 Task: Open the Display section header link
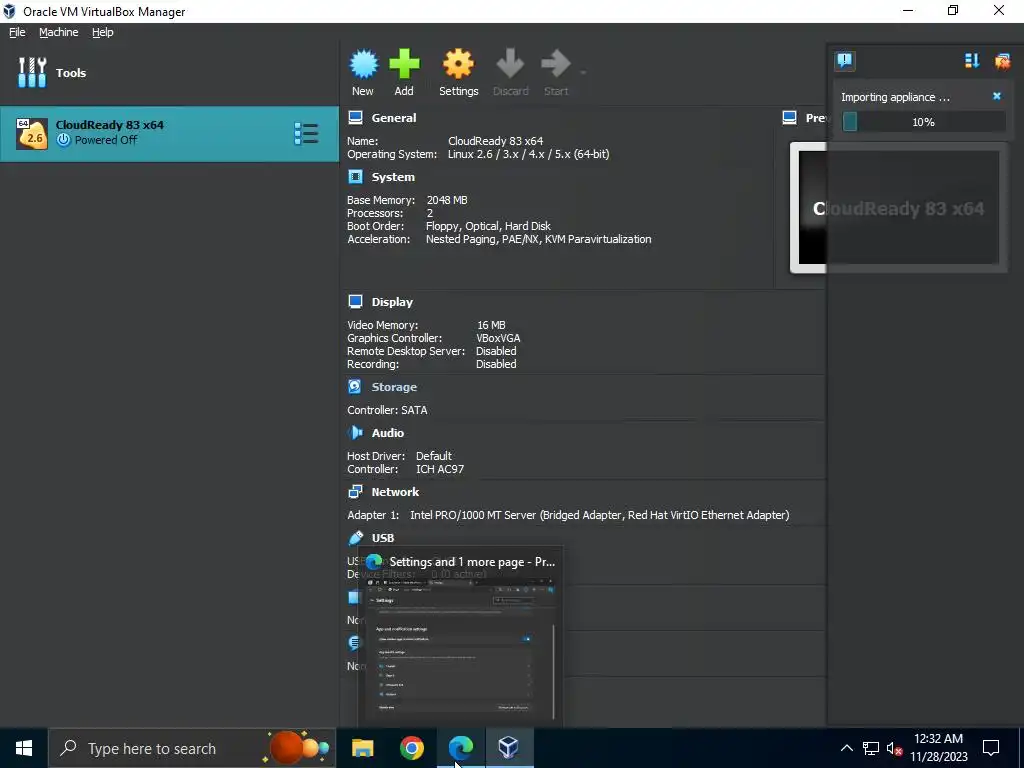(392, 302)
